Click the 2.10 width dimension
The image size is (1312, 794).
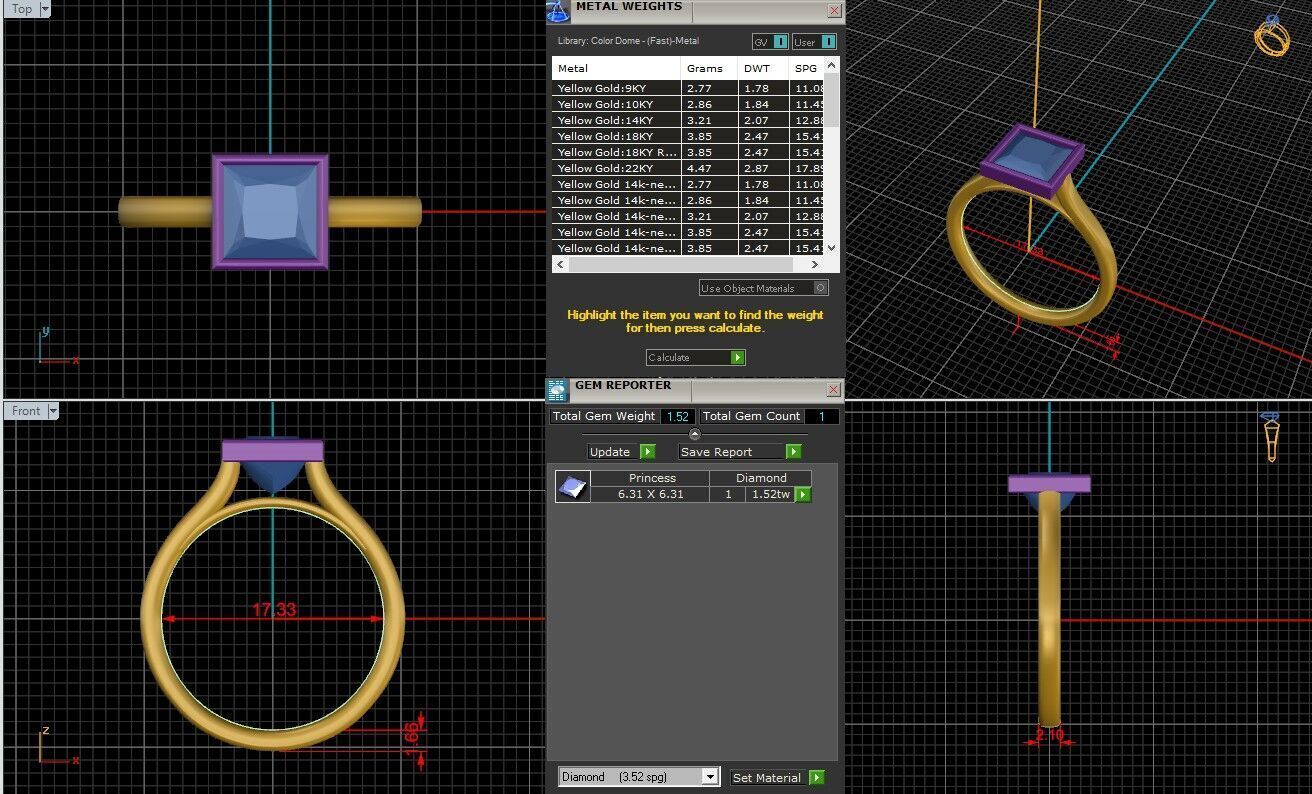1050,734
